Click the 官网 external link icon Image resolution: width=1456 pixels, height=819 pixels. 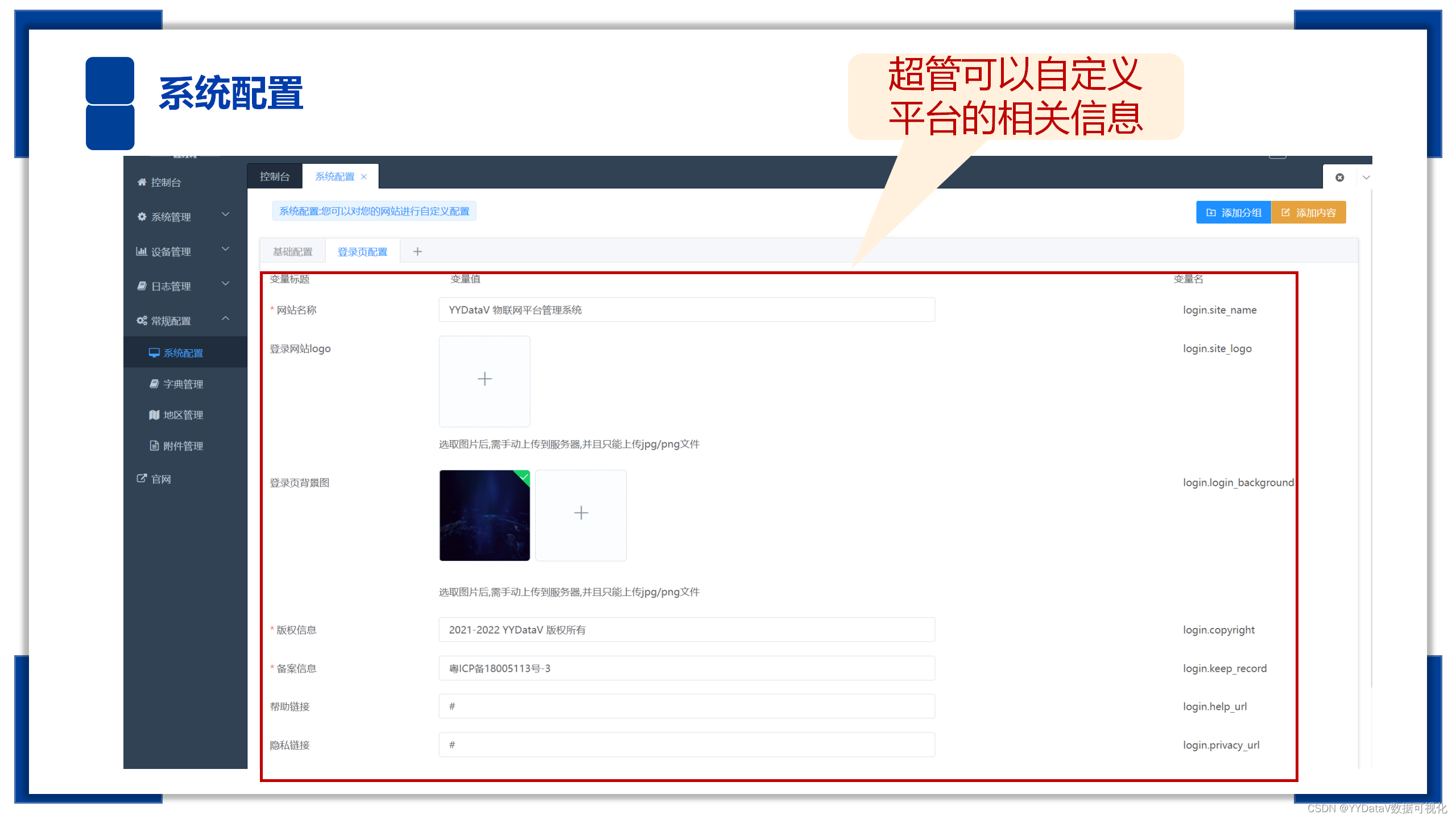tap(142, 478)
